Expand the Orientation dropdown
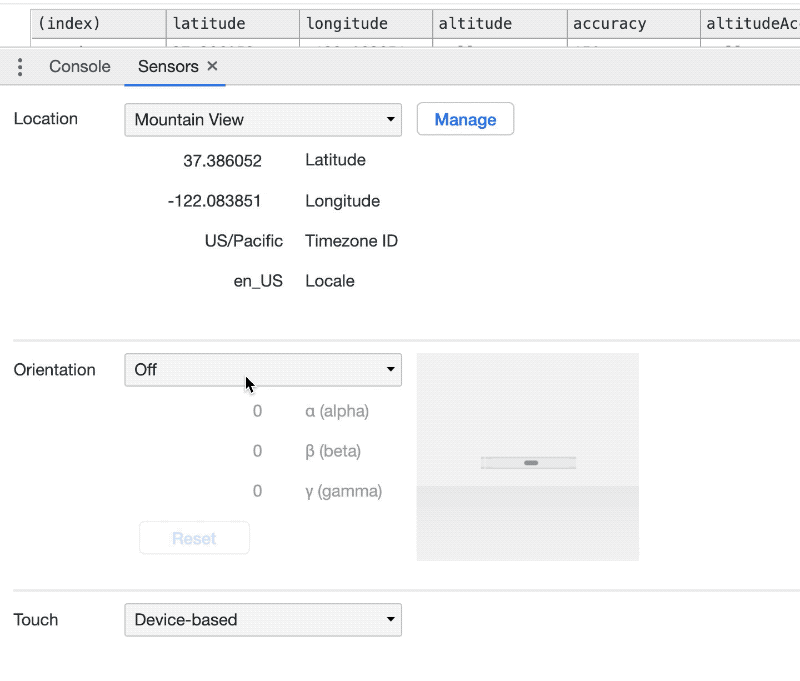This screenshot has width=800, height=681. [262, 370]
